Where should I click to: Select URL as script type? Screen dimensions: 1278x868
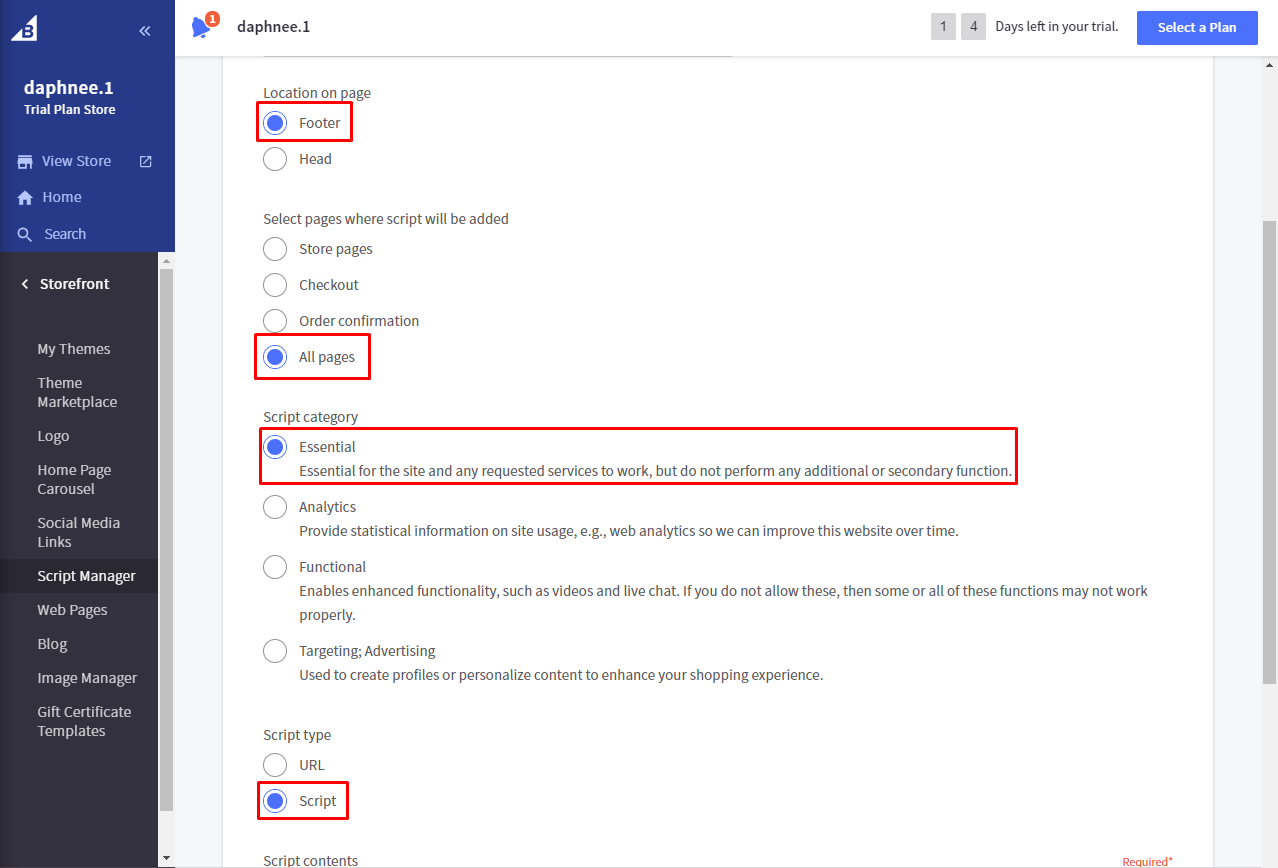tap(275, 765)
